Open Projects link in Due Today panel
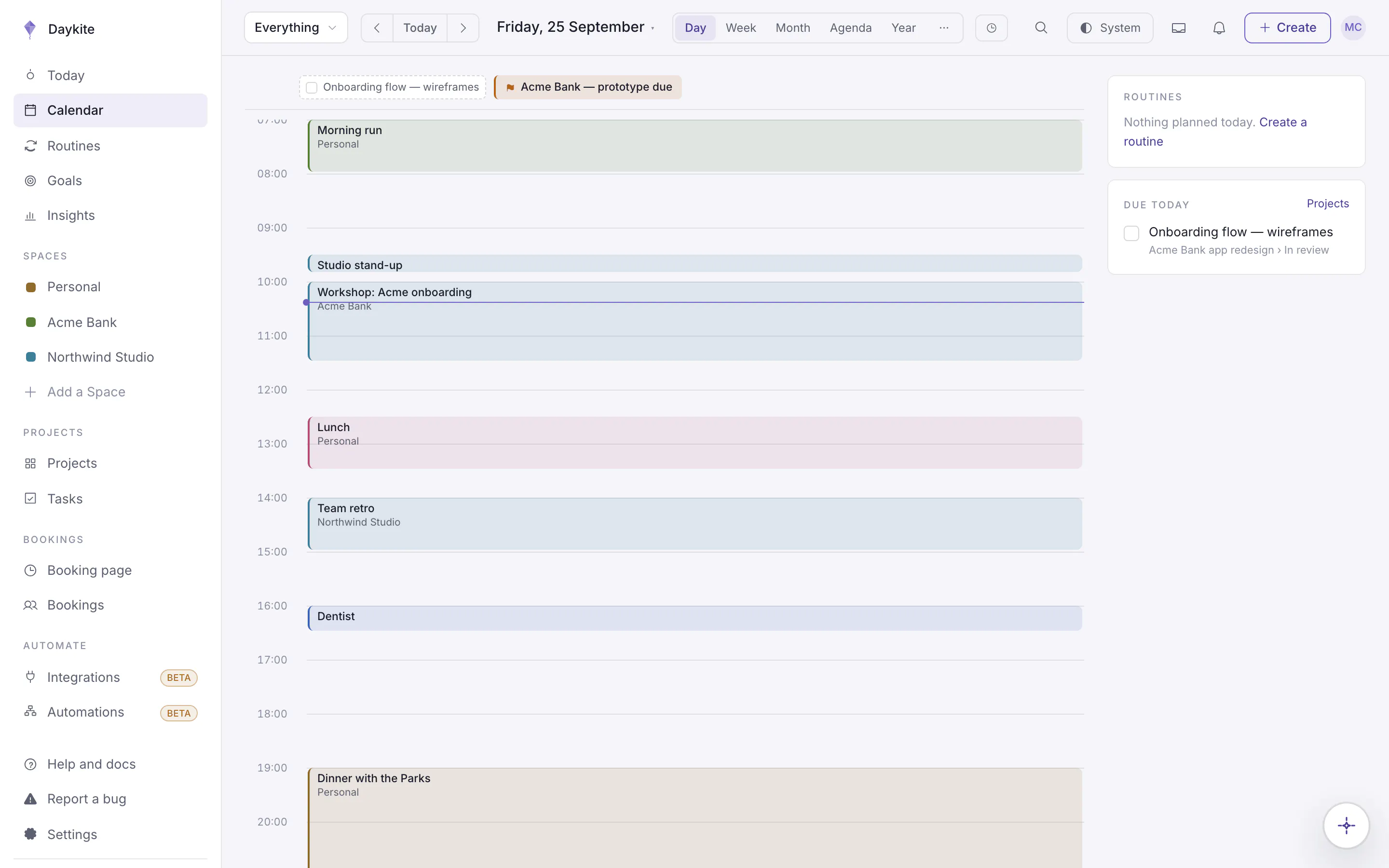 (1328, 204)
